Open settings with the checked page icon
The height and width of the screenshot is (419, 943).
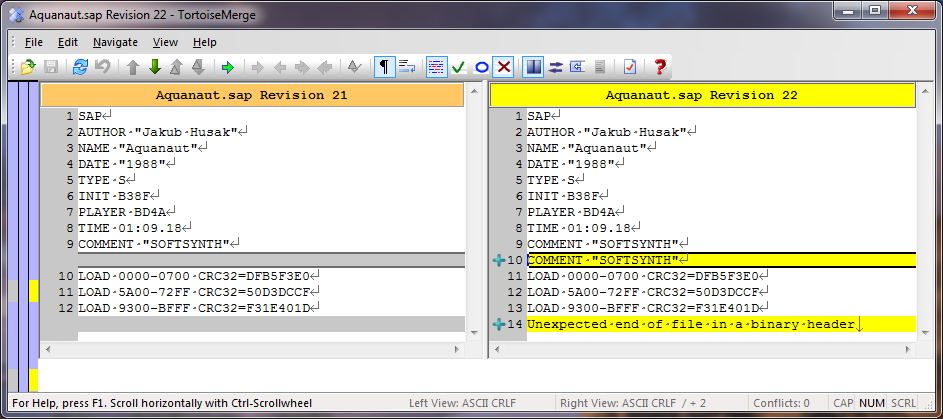tap(630, 67)
